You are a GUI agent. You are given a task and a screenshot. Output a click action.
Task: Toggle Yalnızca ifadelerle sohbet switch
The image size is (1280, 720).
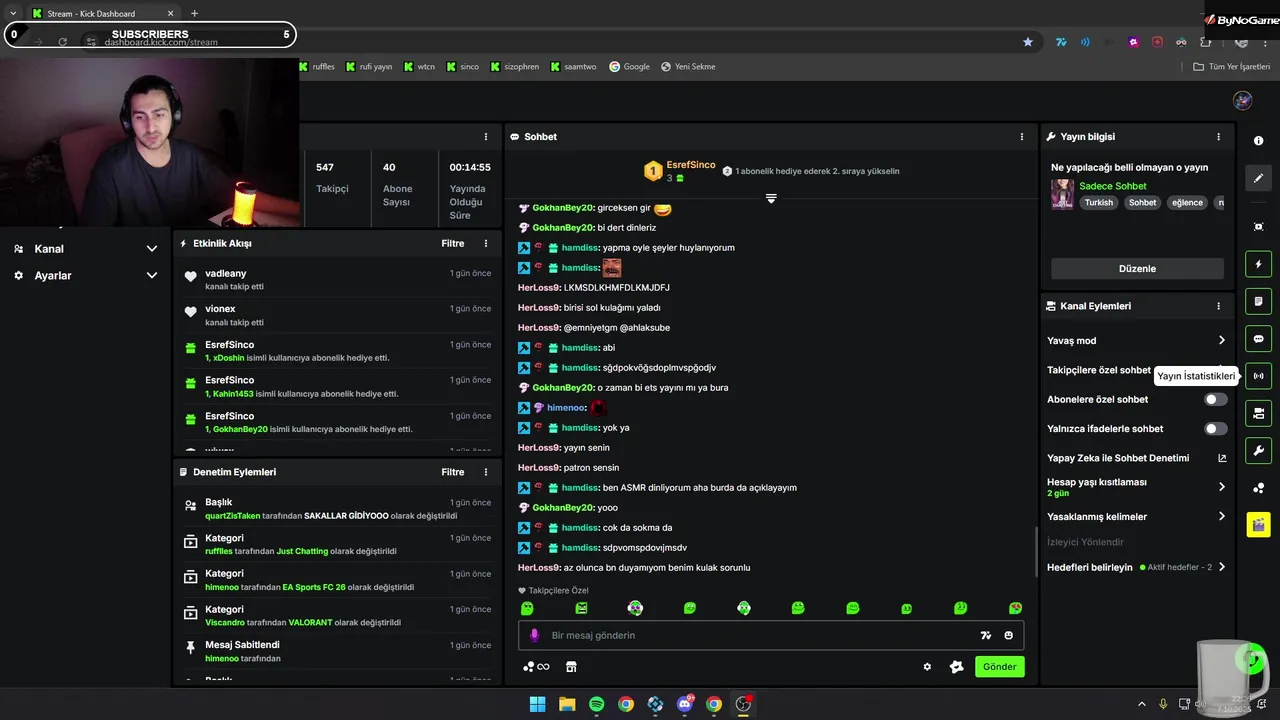tap(1215, 428)
